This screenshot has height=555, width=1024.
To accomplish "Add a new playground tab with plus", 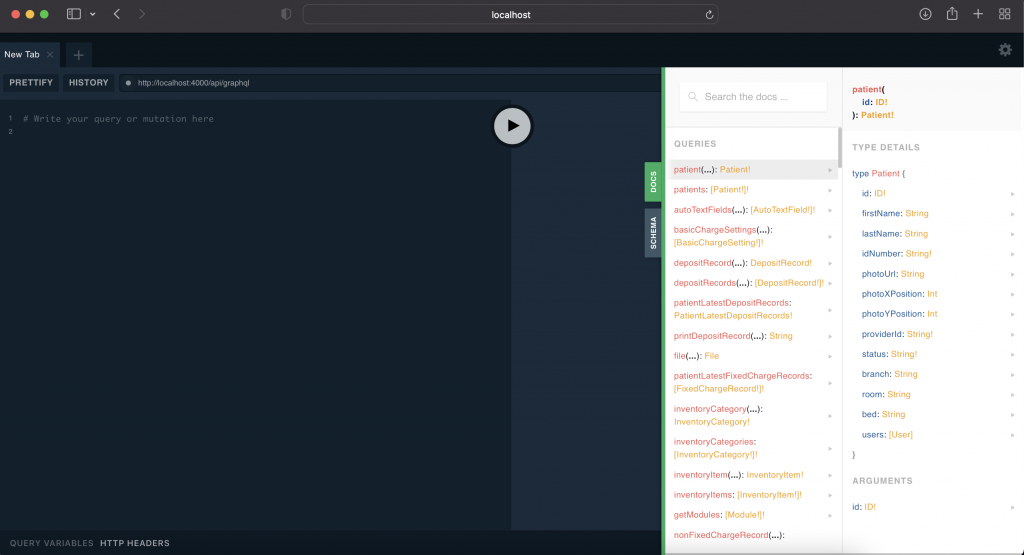I will (78, 55).
